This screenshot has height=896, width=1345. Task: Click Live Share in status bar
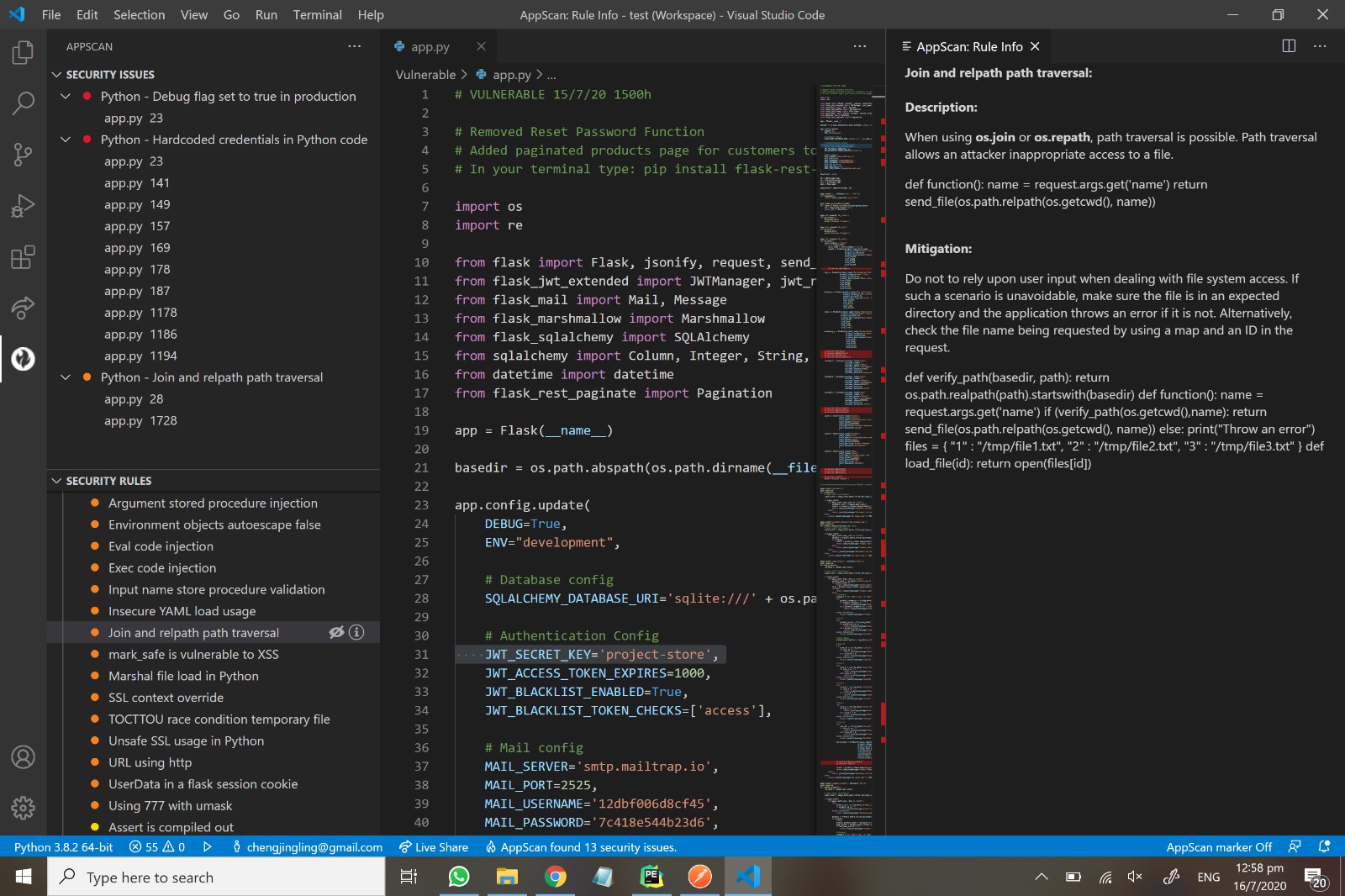point(433,847)
